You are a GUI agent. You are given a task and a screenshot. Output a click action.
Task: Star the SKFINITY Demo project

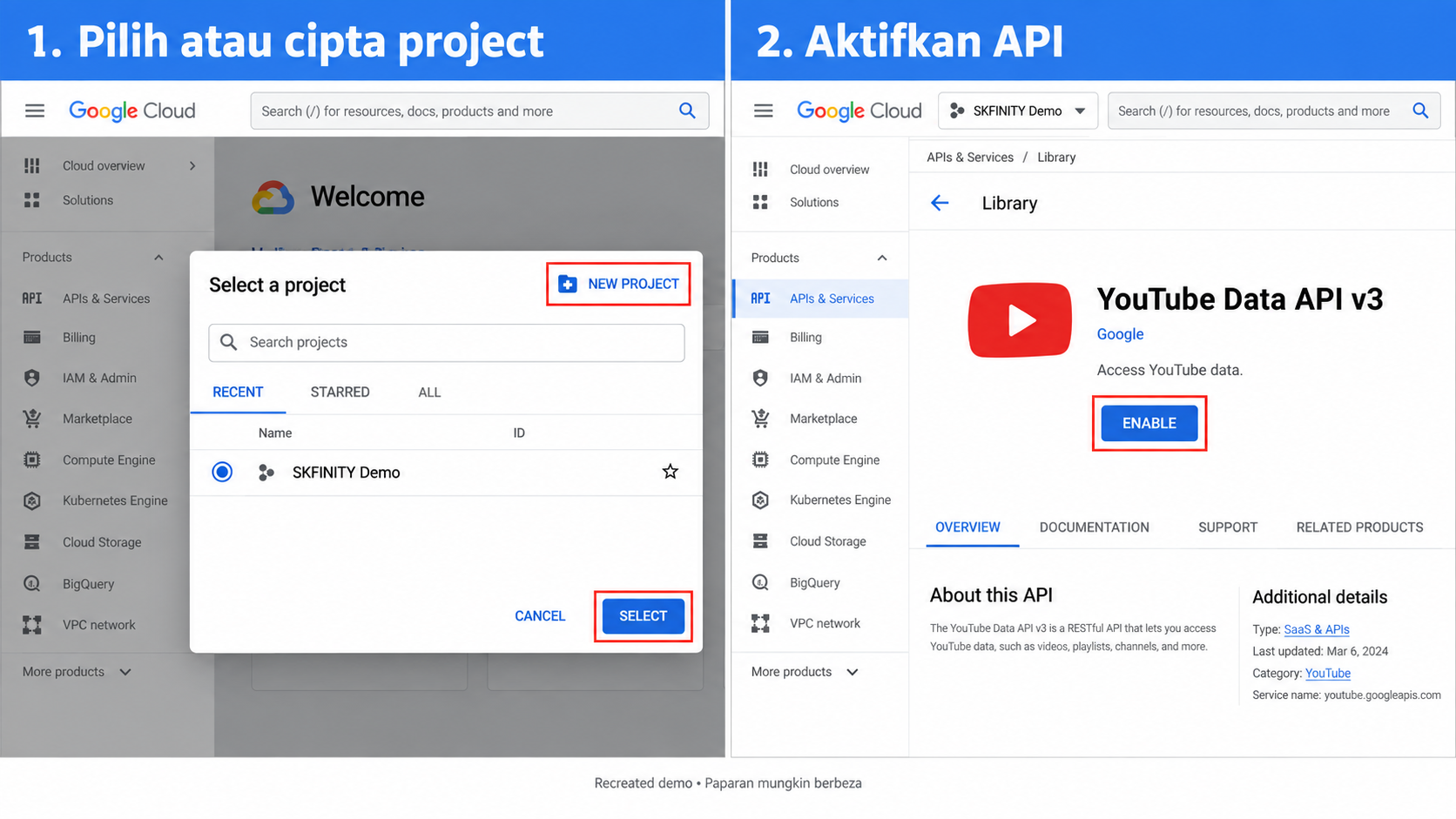[670, 472]
